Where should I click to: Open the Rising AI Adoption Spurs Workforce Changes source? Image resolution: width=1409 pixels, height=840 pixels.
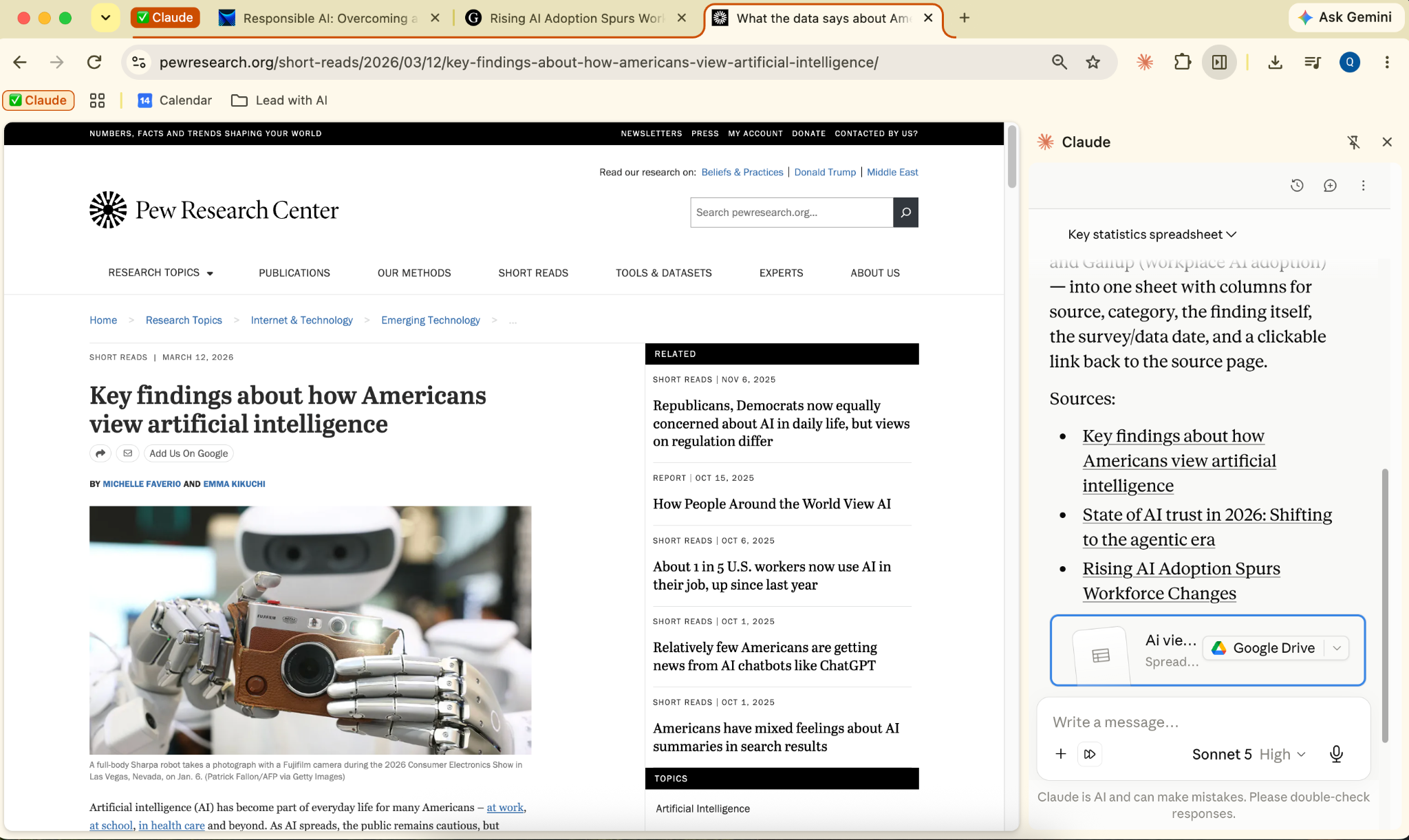click(1181, 581)
